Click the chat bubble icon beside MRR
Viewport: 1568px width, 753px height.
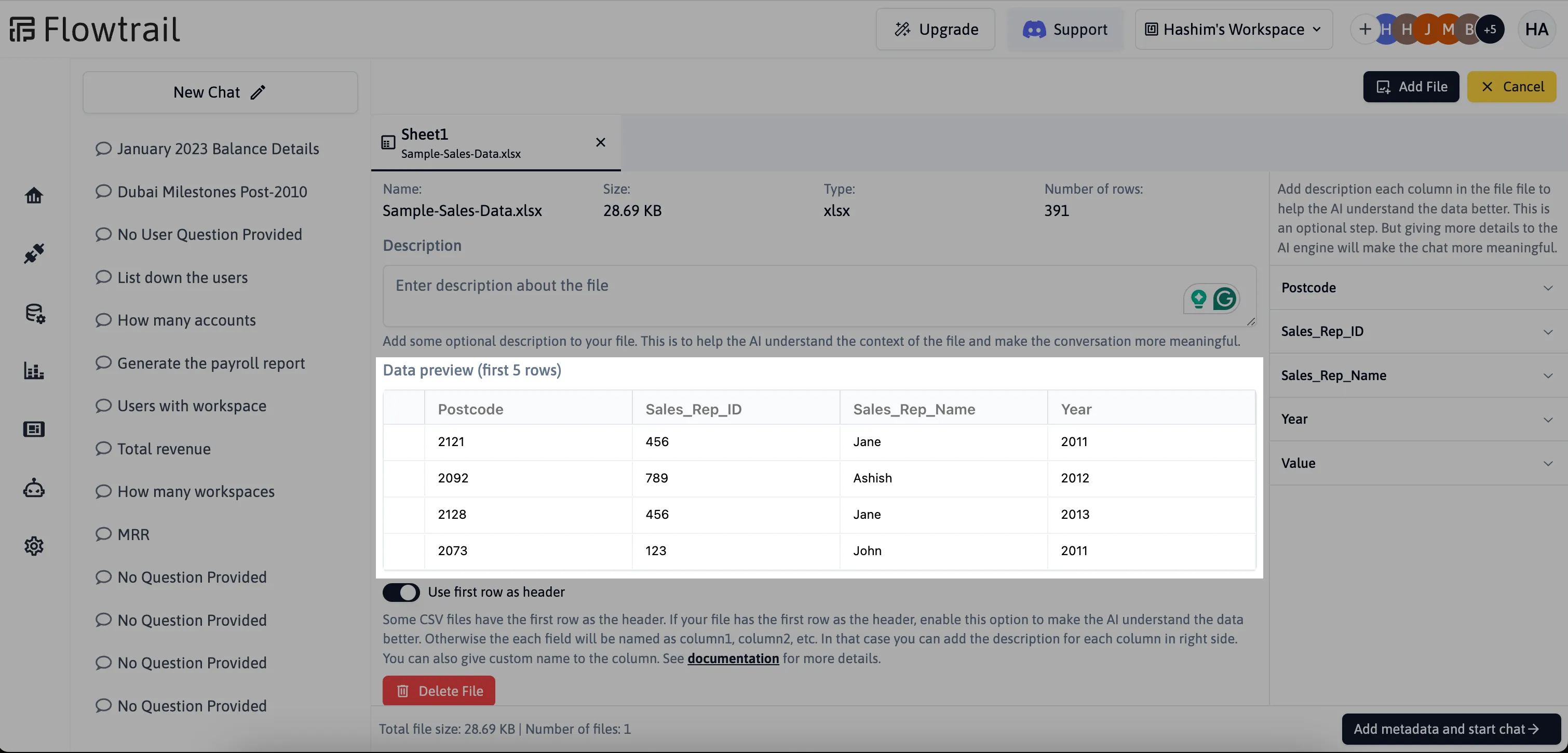point(103,534)
